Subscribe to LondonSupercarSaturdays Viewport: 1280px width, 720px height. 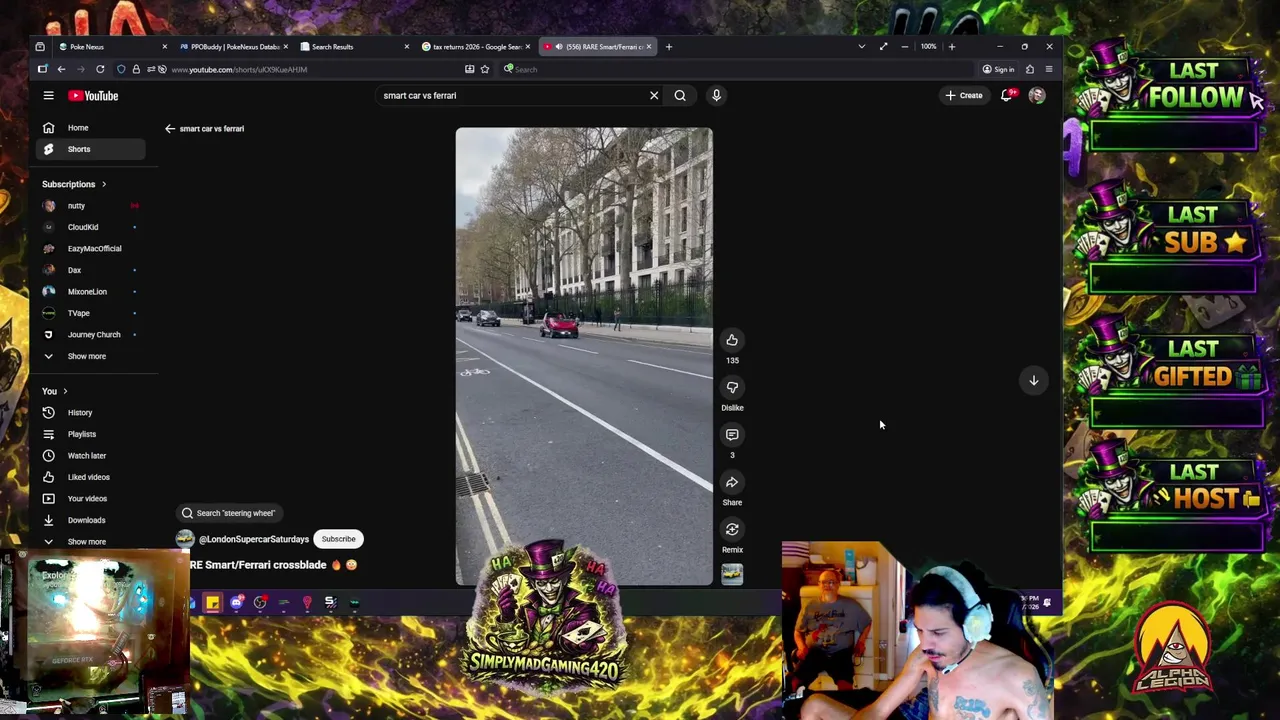pos(338,539)
